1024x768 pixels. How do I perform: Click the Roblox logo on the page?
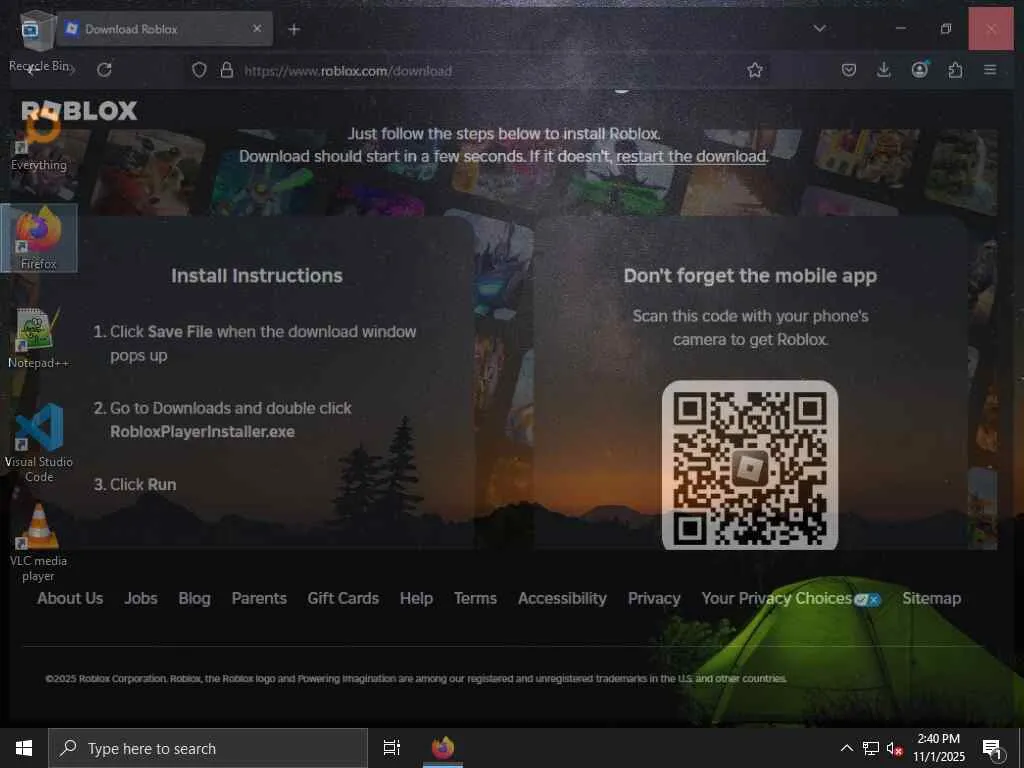79,110
